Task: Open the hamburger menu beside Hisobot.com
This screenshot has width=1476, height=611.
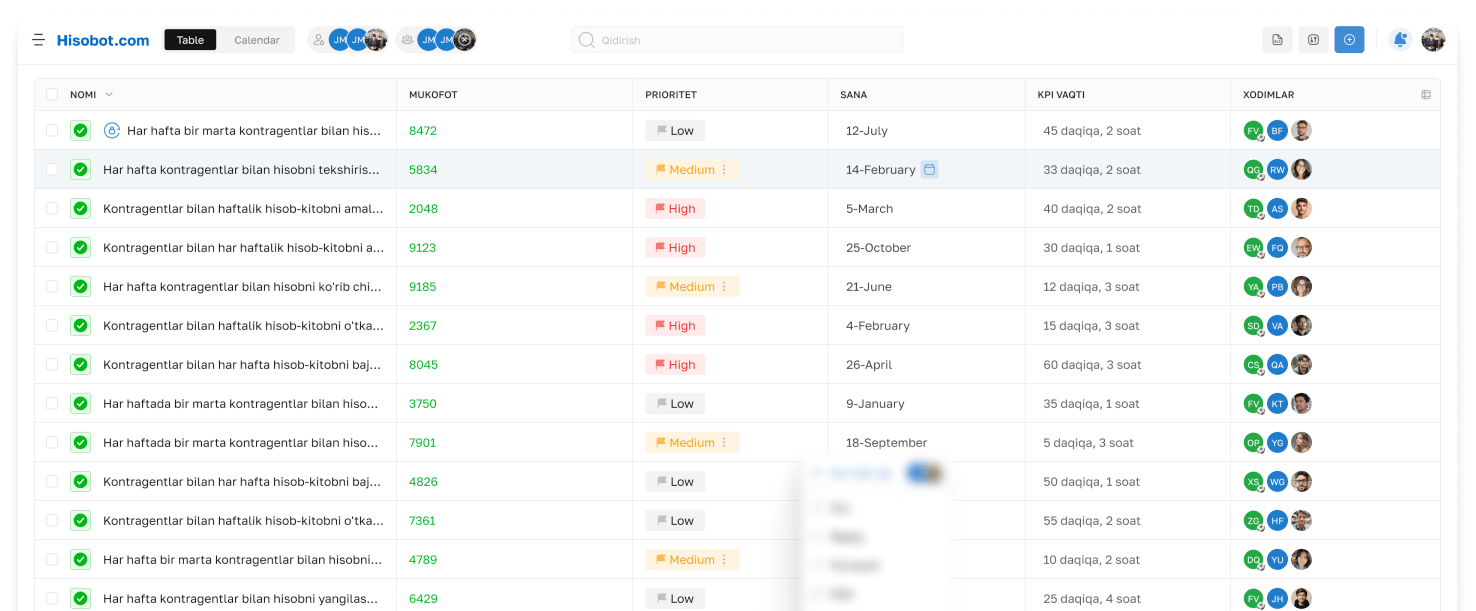Action: (38, 40)
